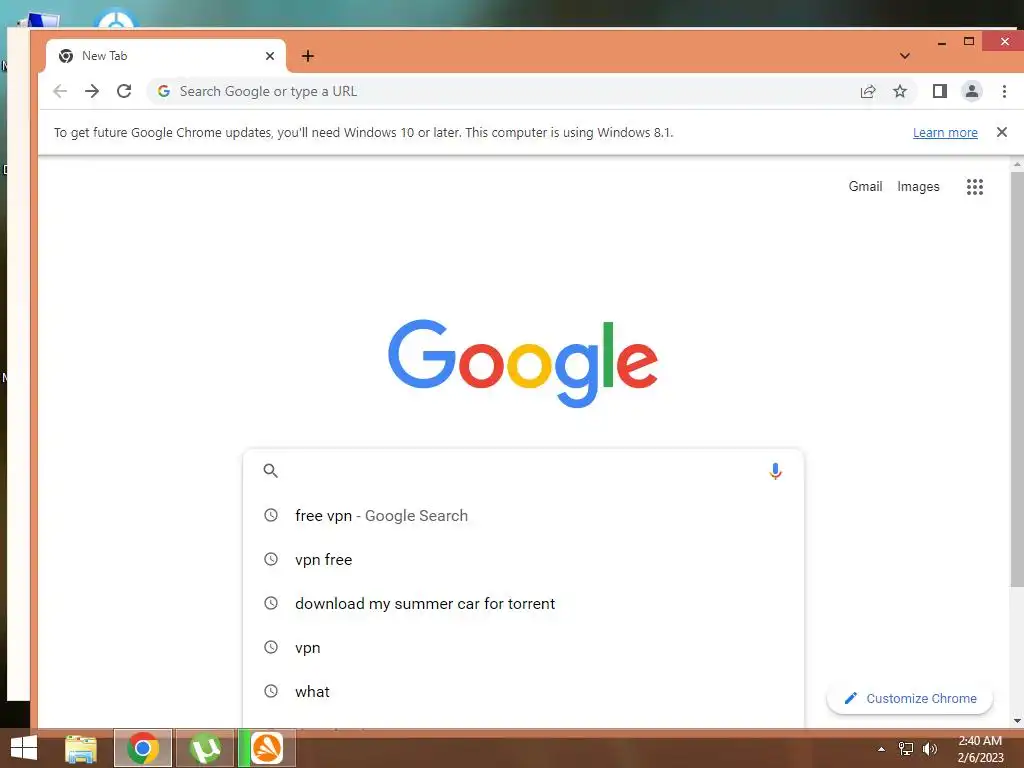
Task: Choose the 'what' suggestion
Action: click(x=522, y=692)
